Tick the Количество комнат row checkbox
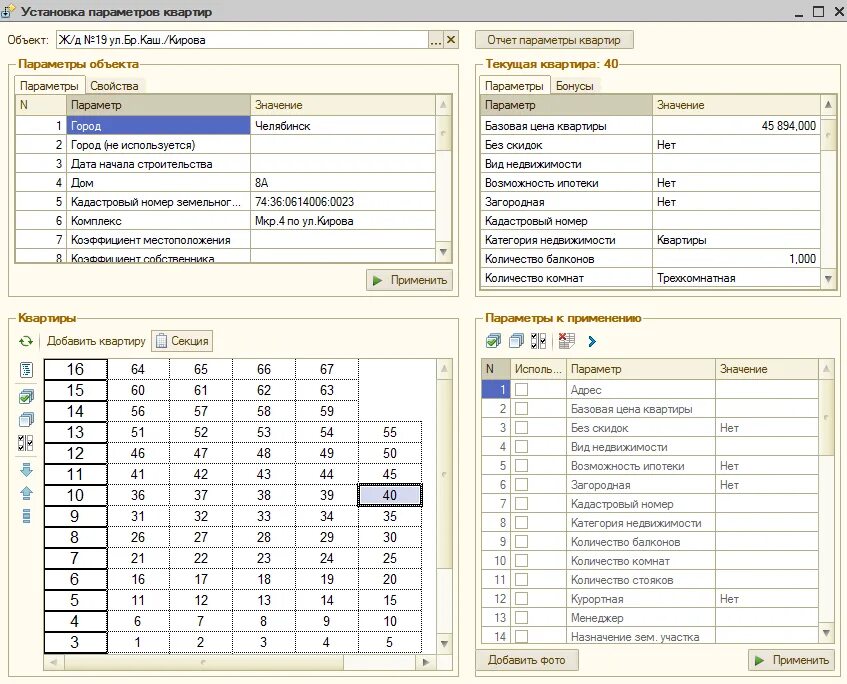Viewport: 847px width, 684px height. [522, 561]
